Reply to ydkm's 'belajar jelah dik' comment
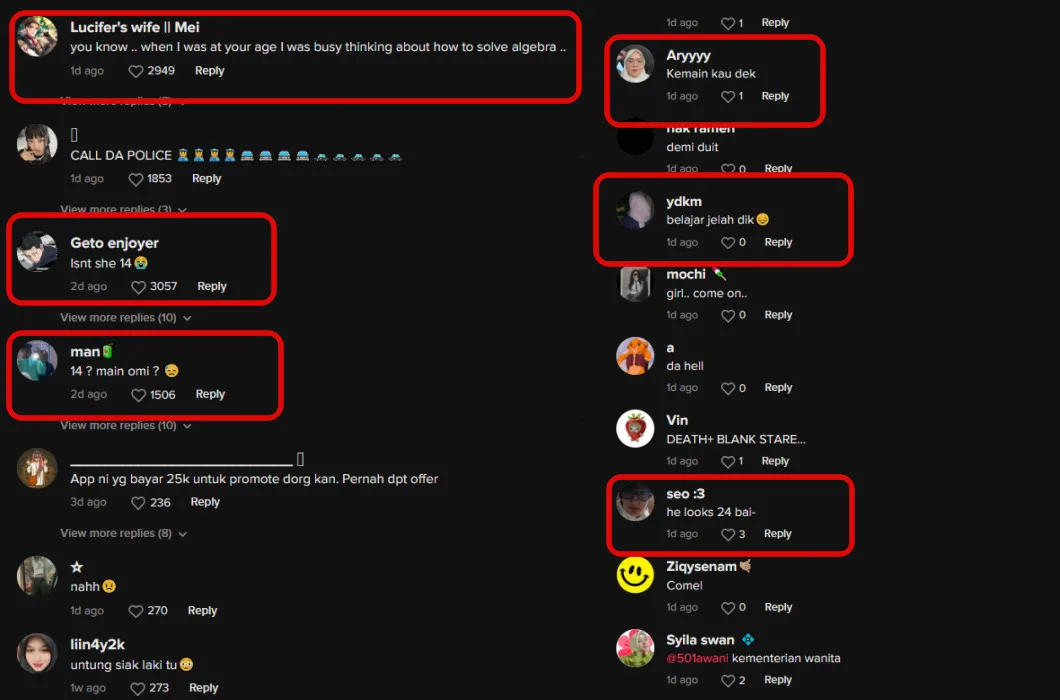Screen dimensions: 1060x700 (x=778, y=242)
